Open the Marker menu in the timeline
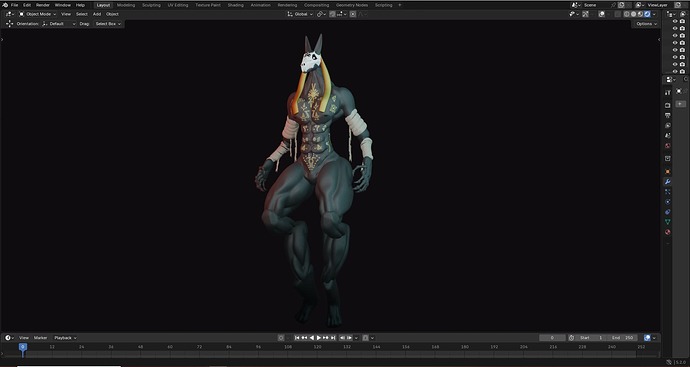Screen dimensions: 690x367 click(x=40, y=338)
